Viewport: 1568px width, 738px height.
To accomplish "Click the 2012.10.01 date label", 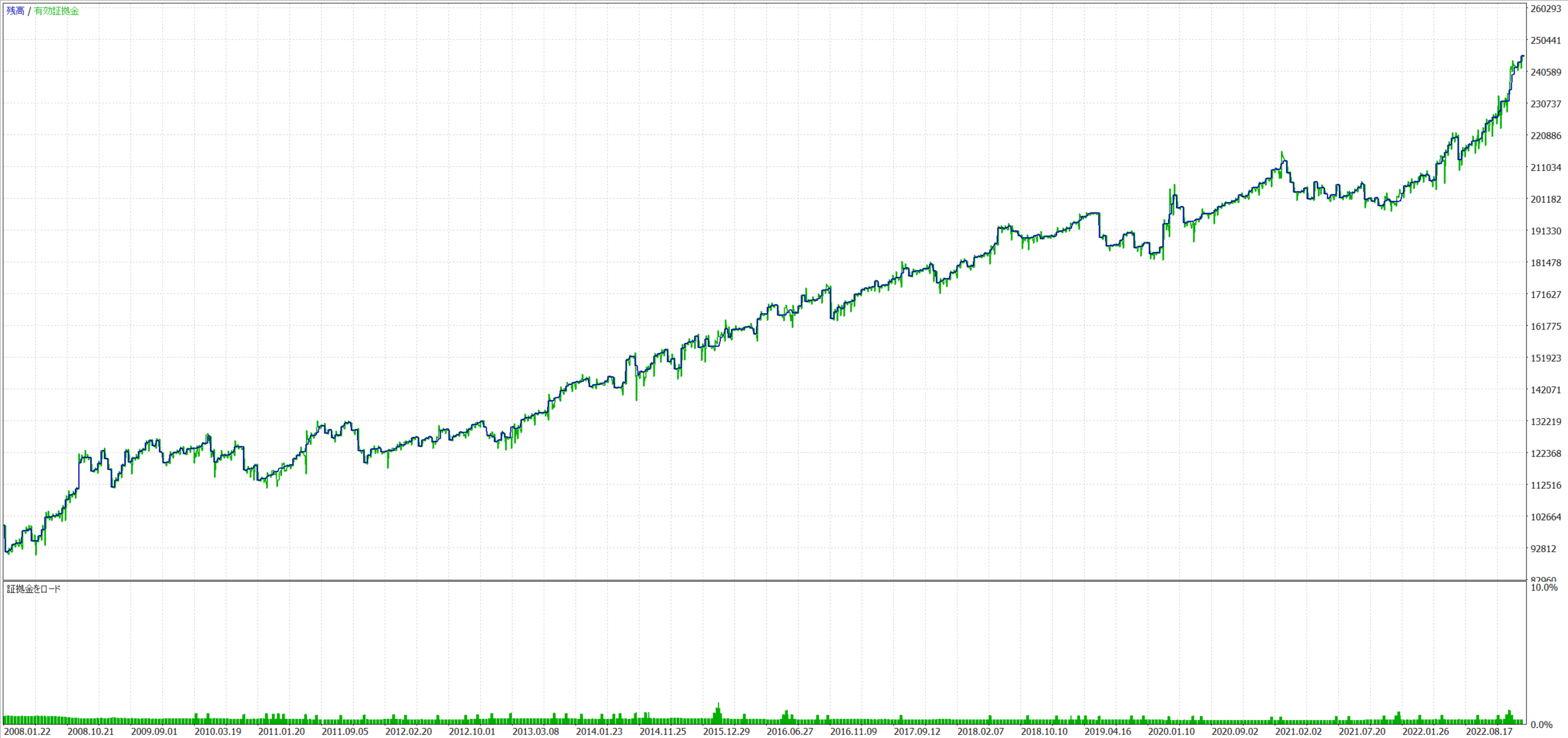I will (472, 731).
